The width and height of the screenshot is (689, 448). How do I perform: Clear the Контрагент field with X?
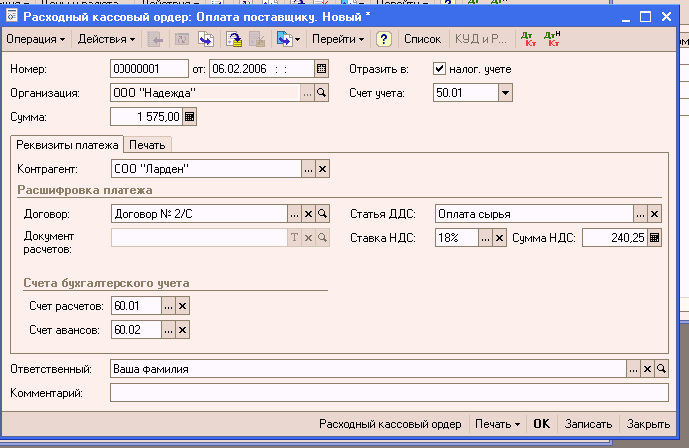[x=322, y=168]
